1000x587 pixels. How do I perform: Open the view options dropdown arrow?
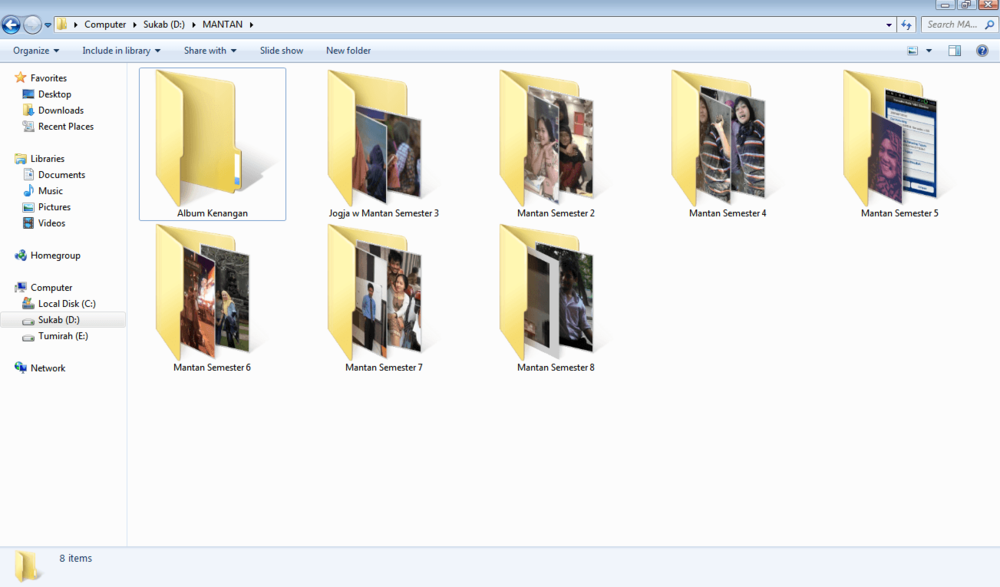pos(929,50)
